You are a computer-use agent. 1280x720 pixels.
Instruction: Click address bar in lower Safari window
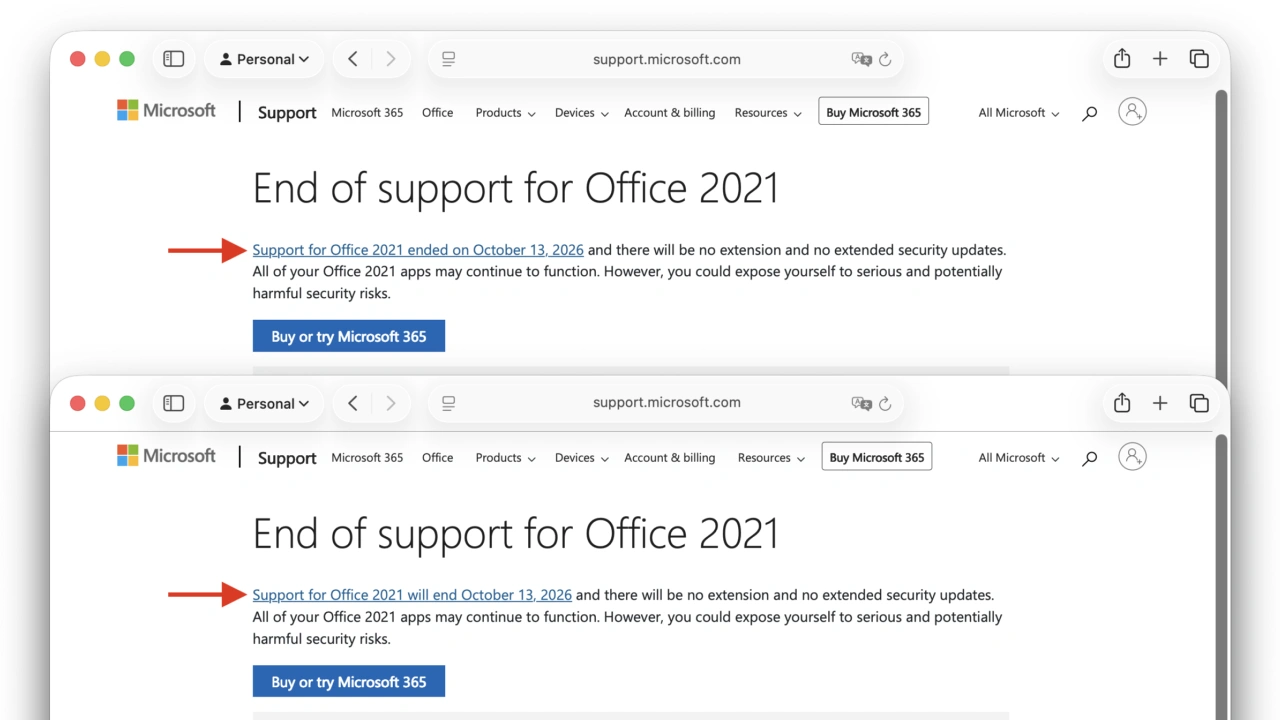pyautogui.click(x=666, y=403)
